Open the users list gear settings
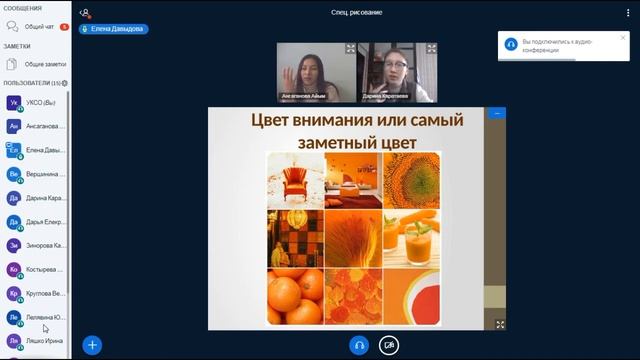This screenshot has width=640, height=360. (x=64, y=83)
